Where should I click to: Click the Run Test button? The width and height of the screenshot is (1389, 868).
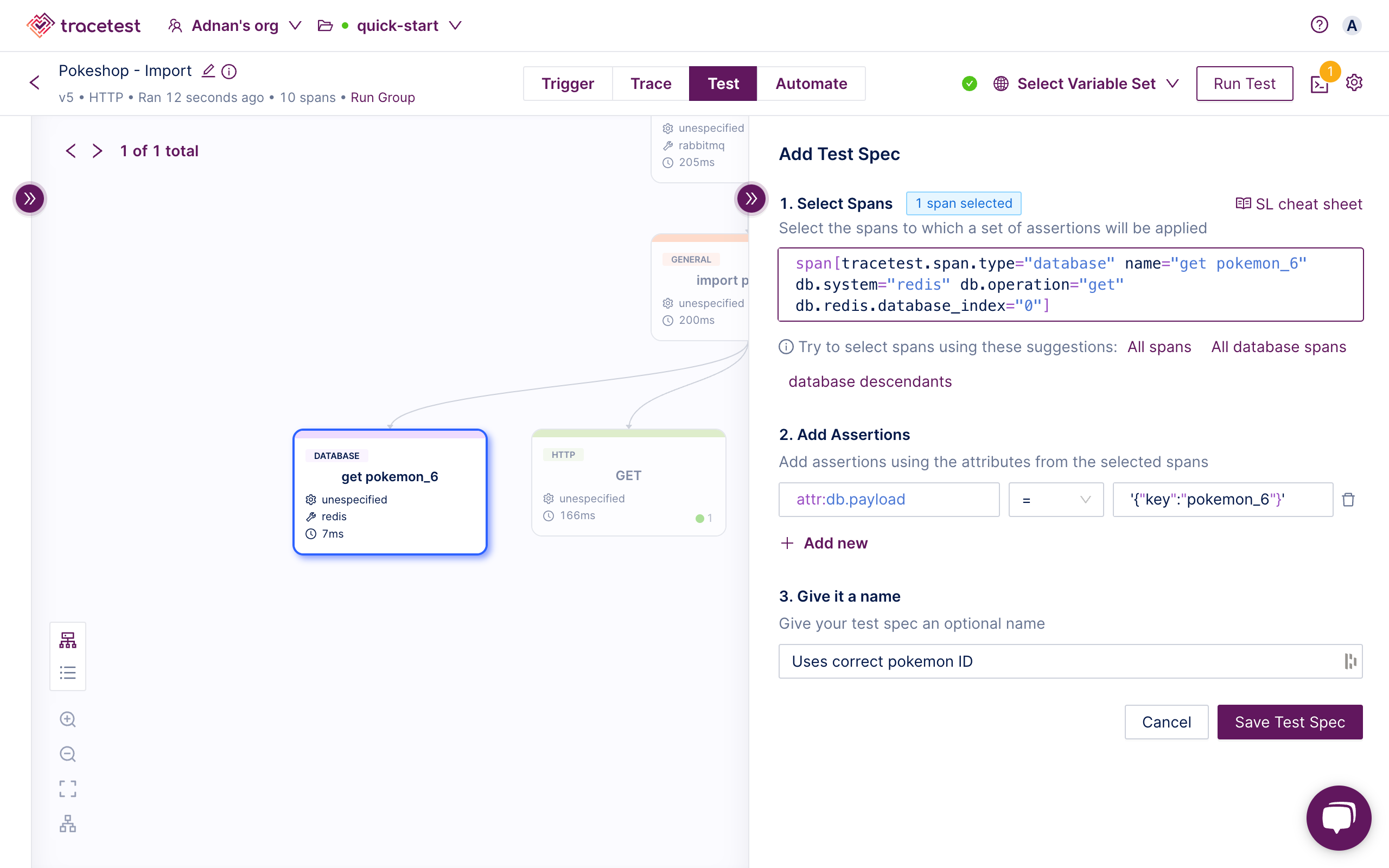pyautogui.click(x=1244, y=84)
